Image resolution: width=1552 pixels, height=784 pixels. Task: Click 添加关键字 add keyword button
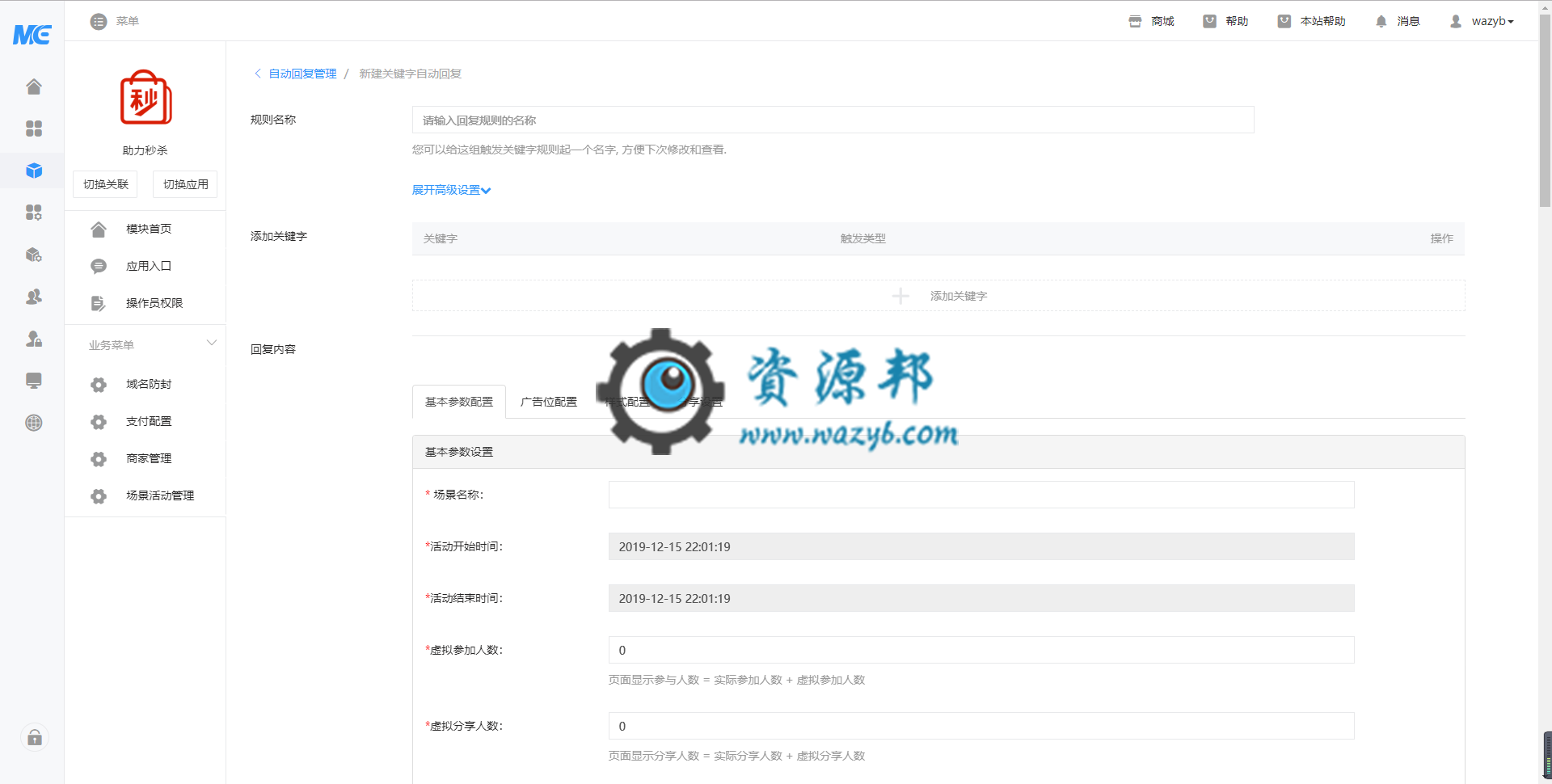[938, 296]
